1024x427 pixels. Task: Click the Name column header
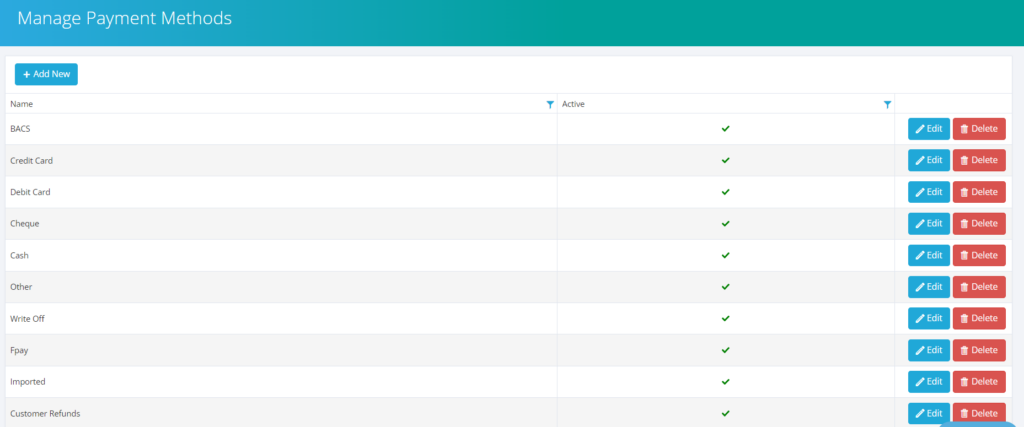pyautogui.click(x=281, y=104)
